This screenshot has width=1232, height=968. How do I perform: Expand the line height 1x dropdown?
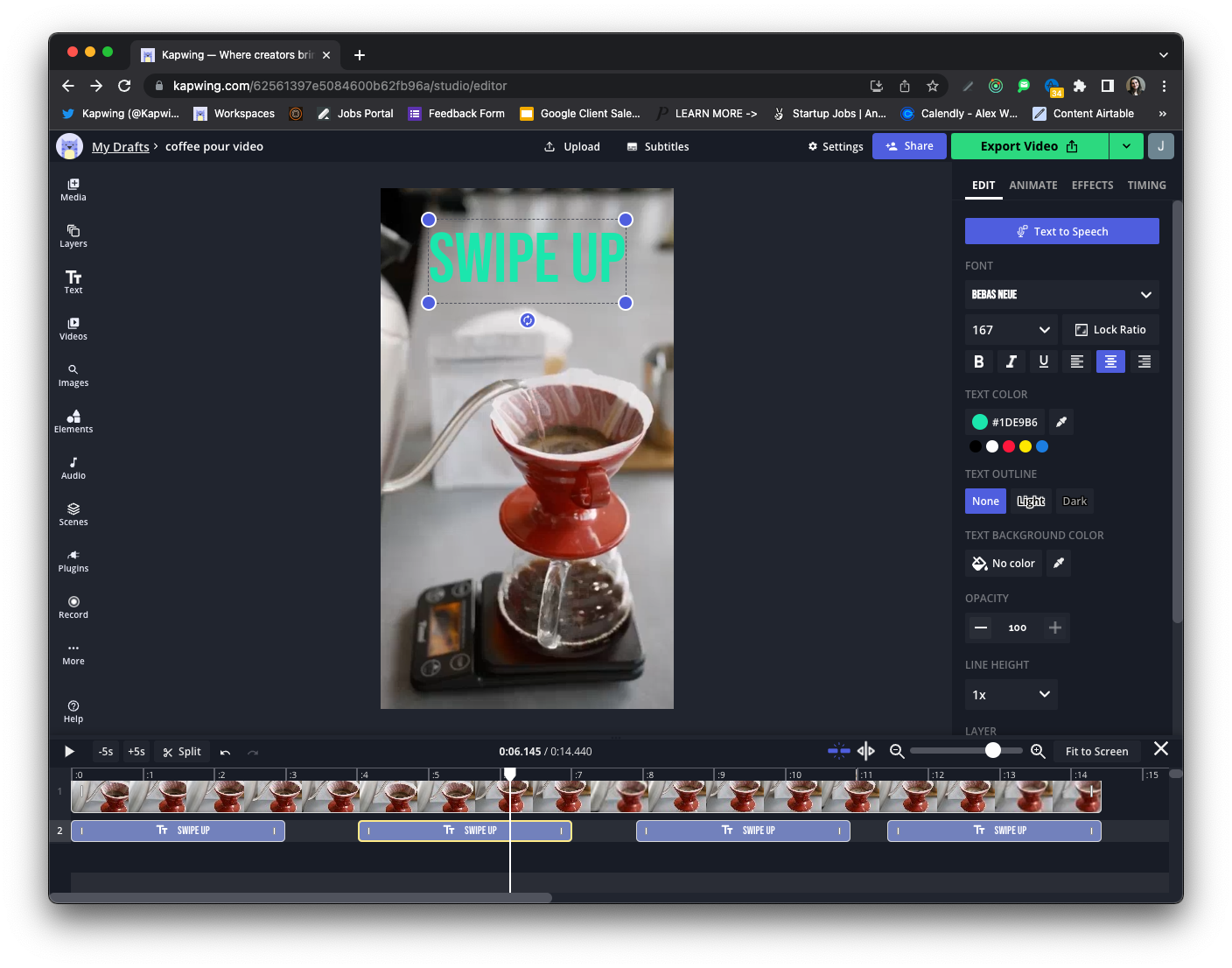(x=1011, y=695)
